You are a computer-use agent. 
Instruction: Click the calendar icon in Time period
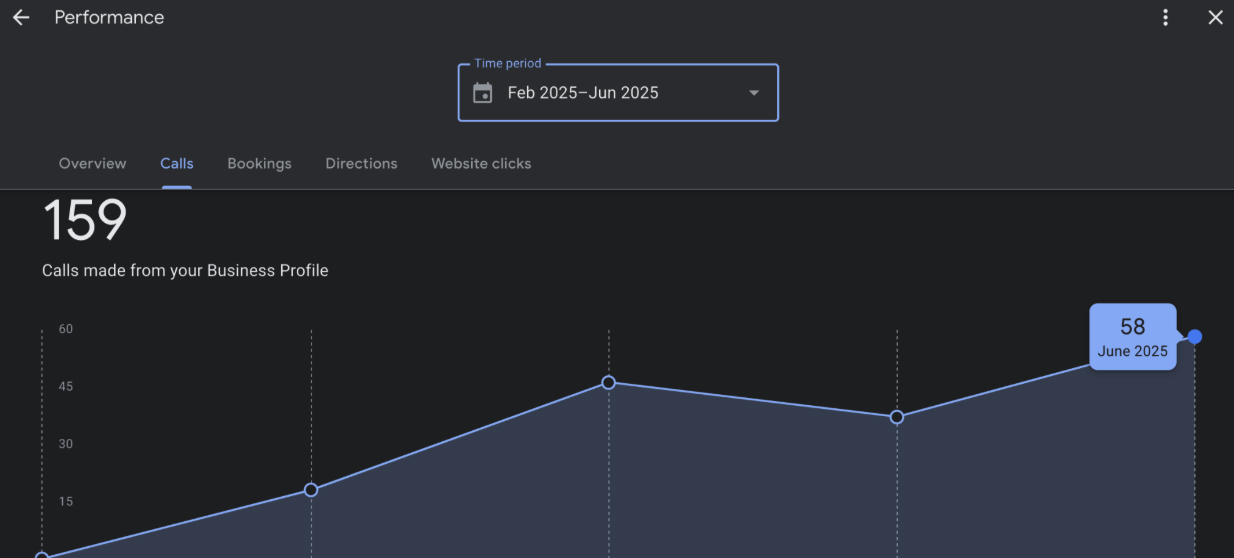(x=483, y=93)
